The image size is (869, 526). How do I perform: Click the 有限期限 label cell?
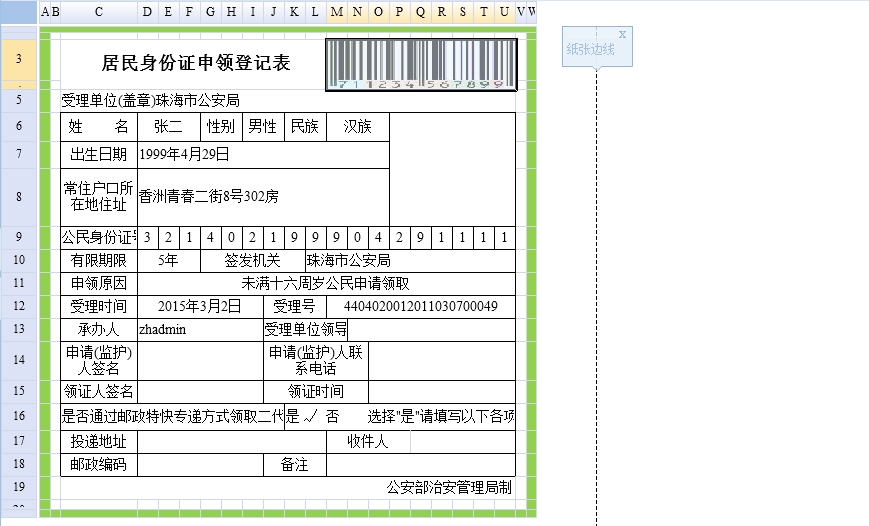pos(99,261)
